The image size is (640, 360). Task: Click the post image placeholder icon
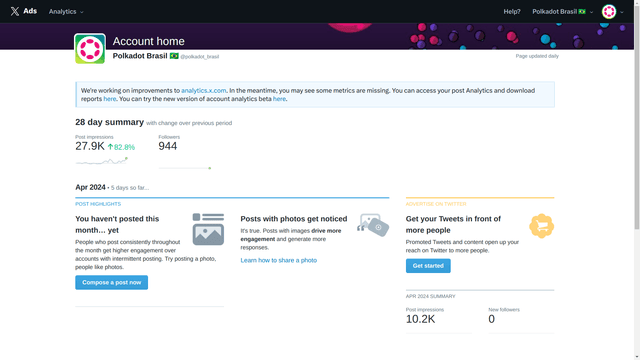coord(208,229)
